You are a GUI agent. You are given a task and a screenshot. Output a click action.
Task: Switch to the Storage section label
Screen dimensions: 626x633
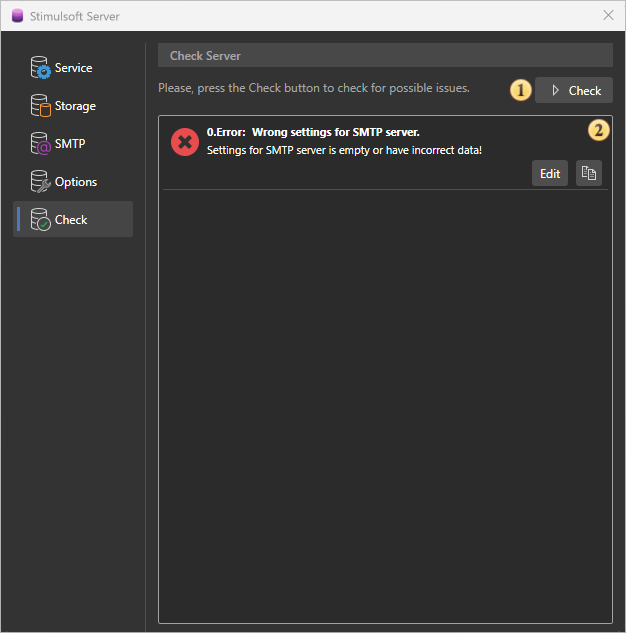[76, 106]
